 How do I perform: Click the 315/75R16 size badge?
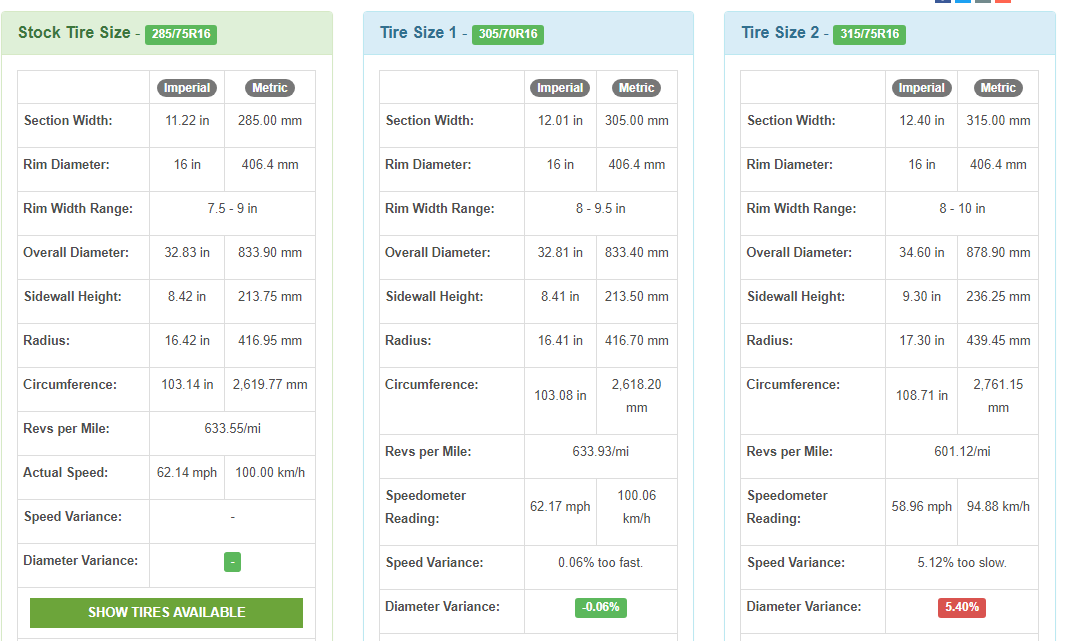point(870,34)
